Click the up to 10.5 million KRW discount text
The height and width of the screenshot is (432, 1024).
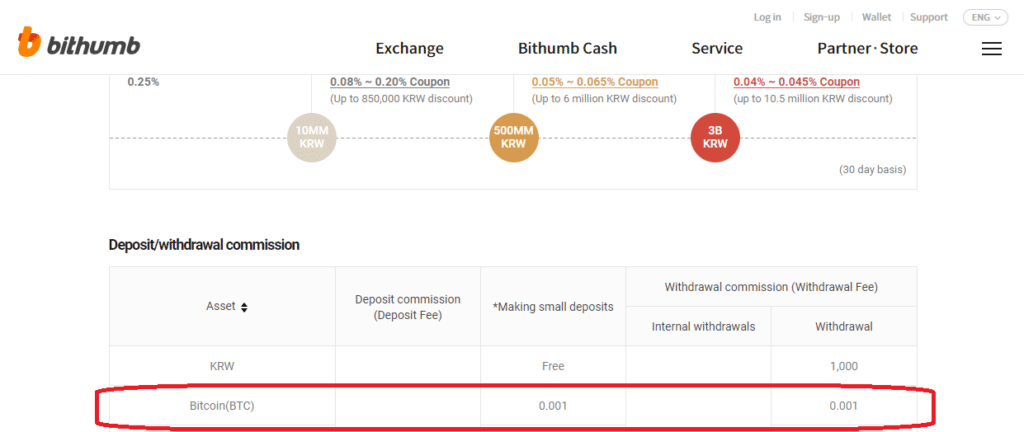click(813, 99)
